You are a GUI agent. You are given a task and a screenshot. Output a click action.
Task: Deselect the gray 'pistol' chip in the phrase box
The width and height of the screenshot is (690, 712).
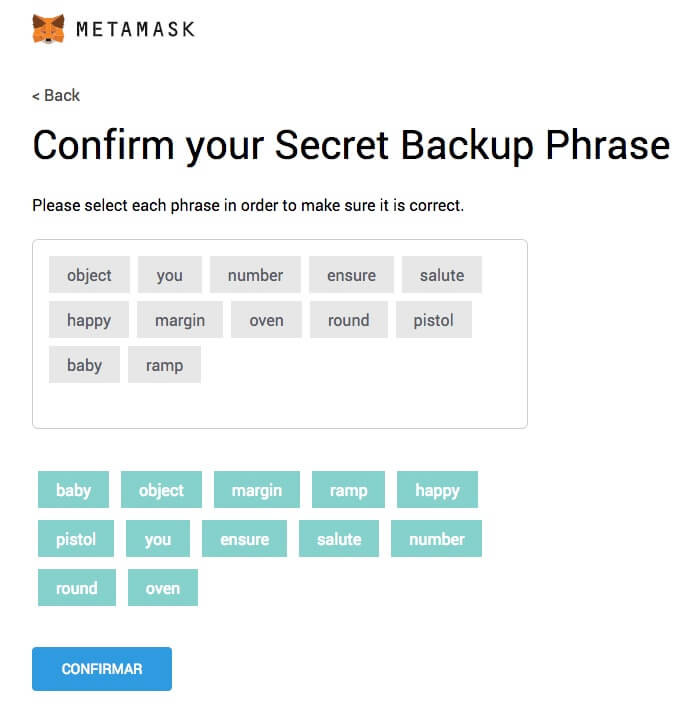pyautogui.click(x=433, y=320)
